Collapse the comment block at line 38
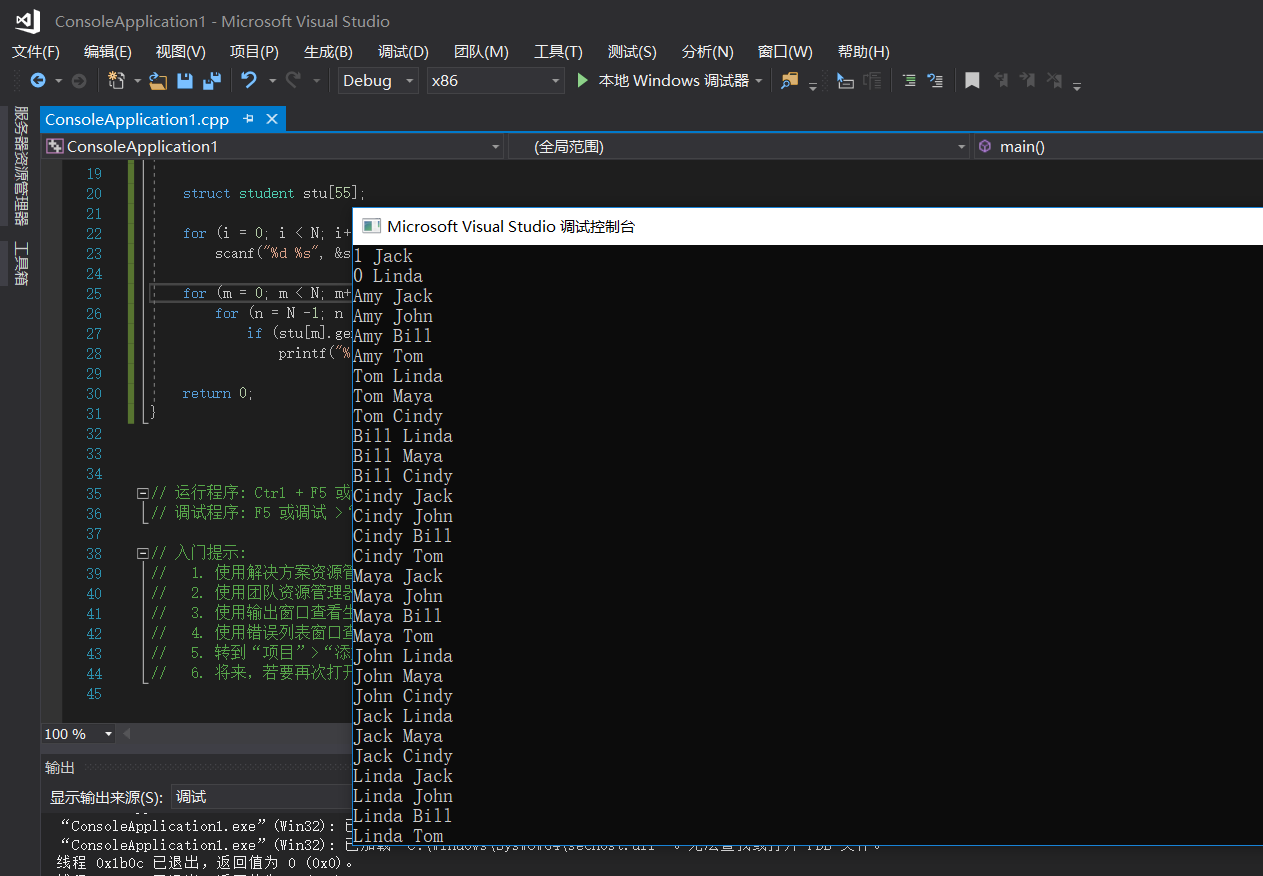1263x876 pixels. pos(143,553)
